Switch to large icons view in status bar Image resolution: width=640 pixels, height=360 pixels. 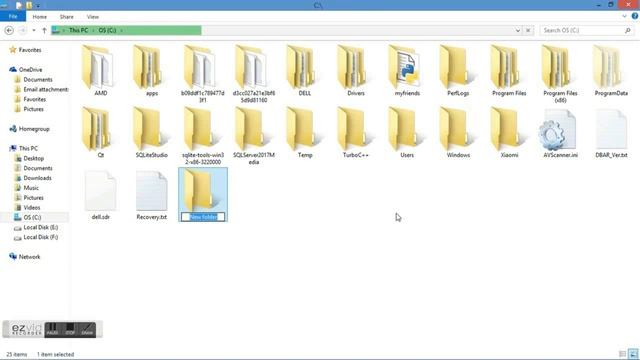tap(633, 353)
